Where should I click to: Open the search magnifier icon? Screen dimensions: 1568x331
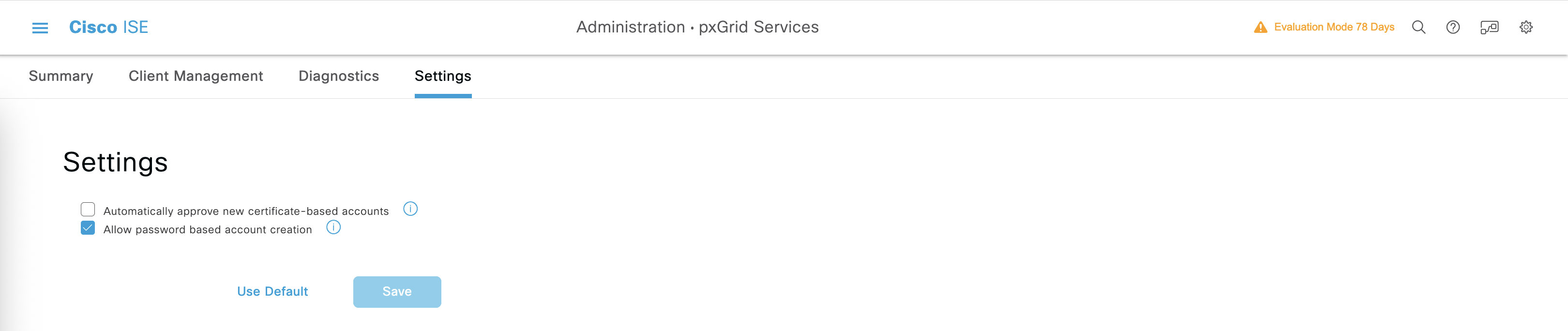pyautogui.click(x=1418, y=28)
